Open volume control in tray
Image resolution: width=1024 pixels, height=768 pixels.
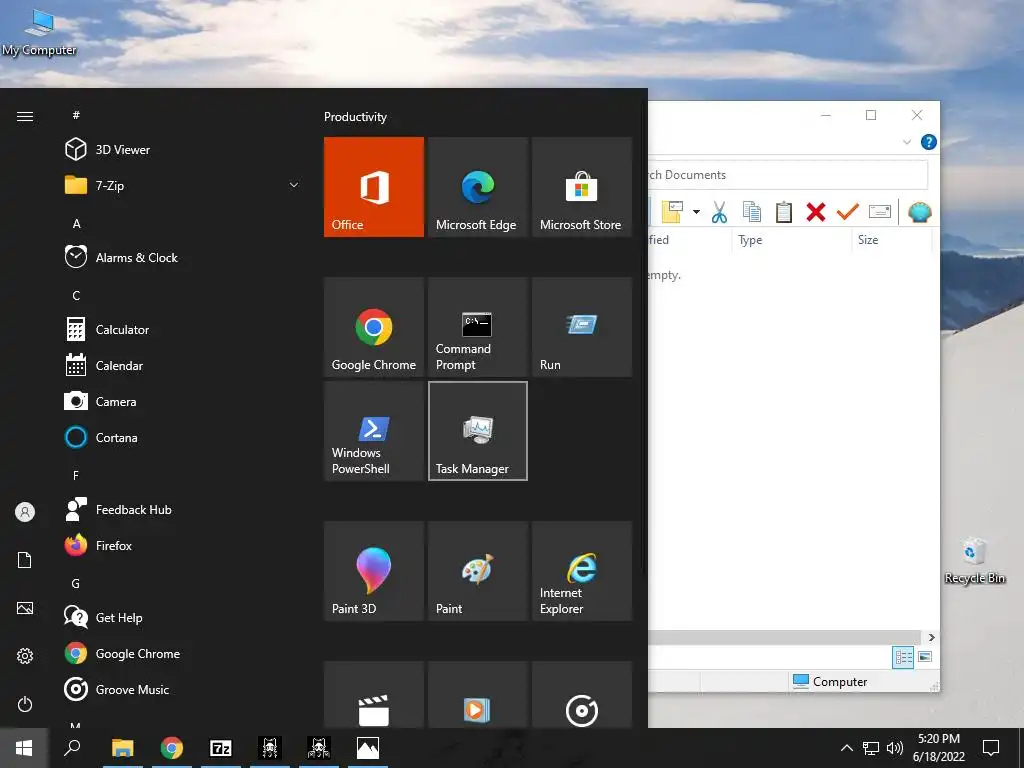click(x=895, y=748)
